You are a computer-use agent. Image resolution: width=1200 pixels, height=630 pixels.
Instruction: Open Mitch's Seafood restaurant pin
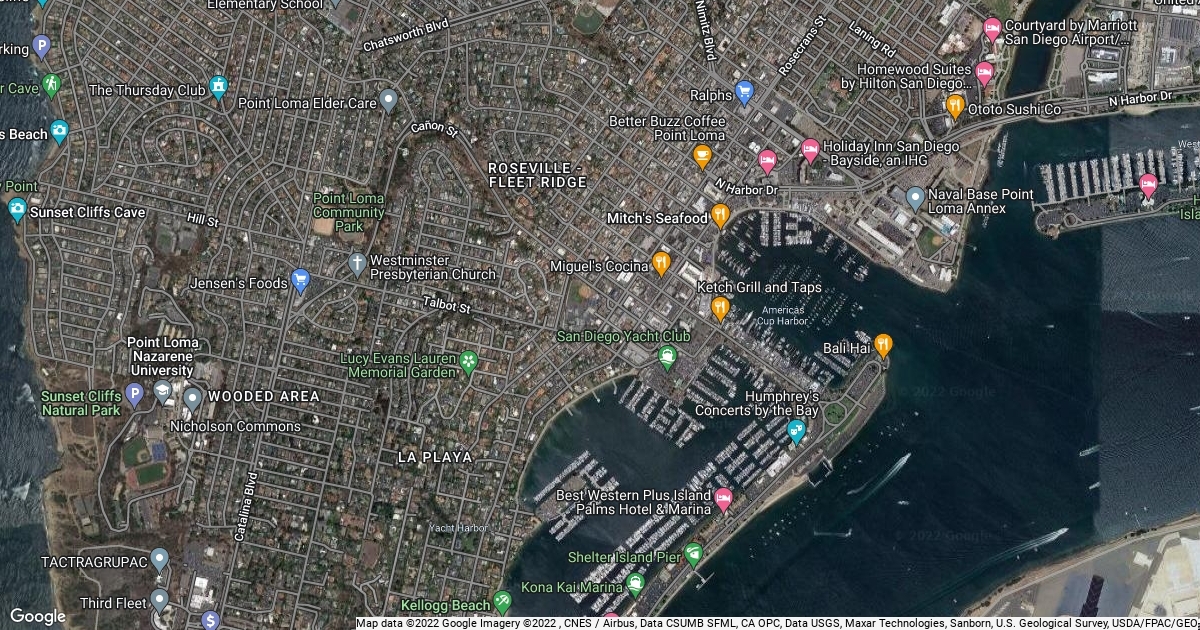coord(720,216)
